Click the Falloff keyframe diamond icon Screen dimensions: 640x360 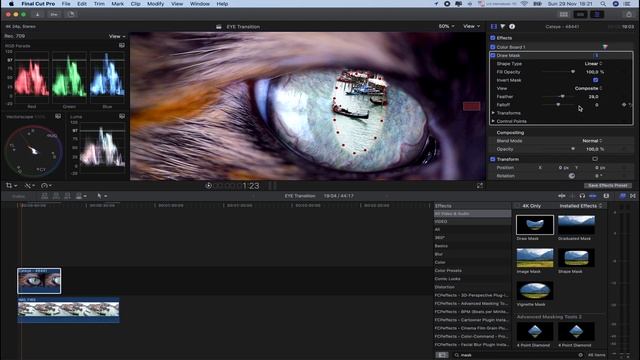tap(624, 105)
